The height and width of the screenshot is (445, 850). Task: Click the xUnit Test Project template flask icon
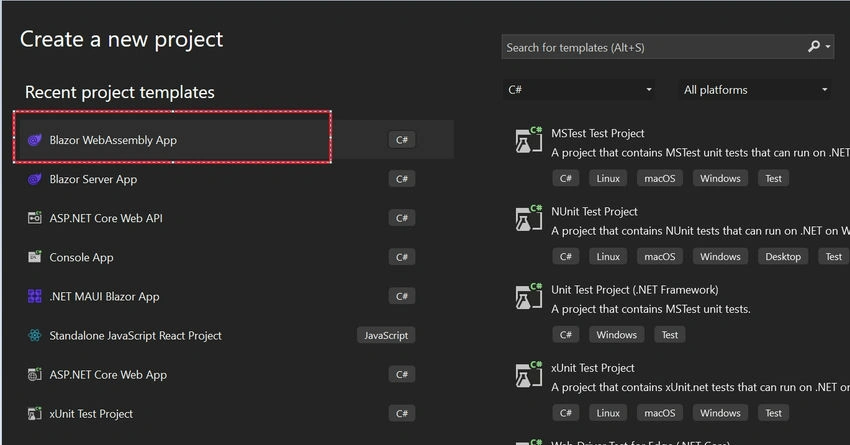[529, 375]
